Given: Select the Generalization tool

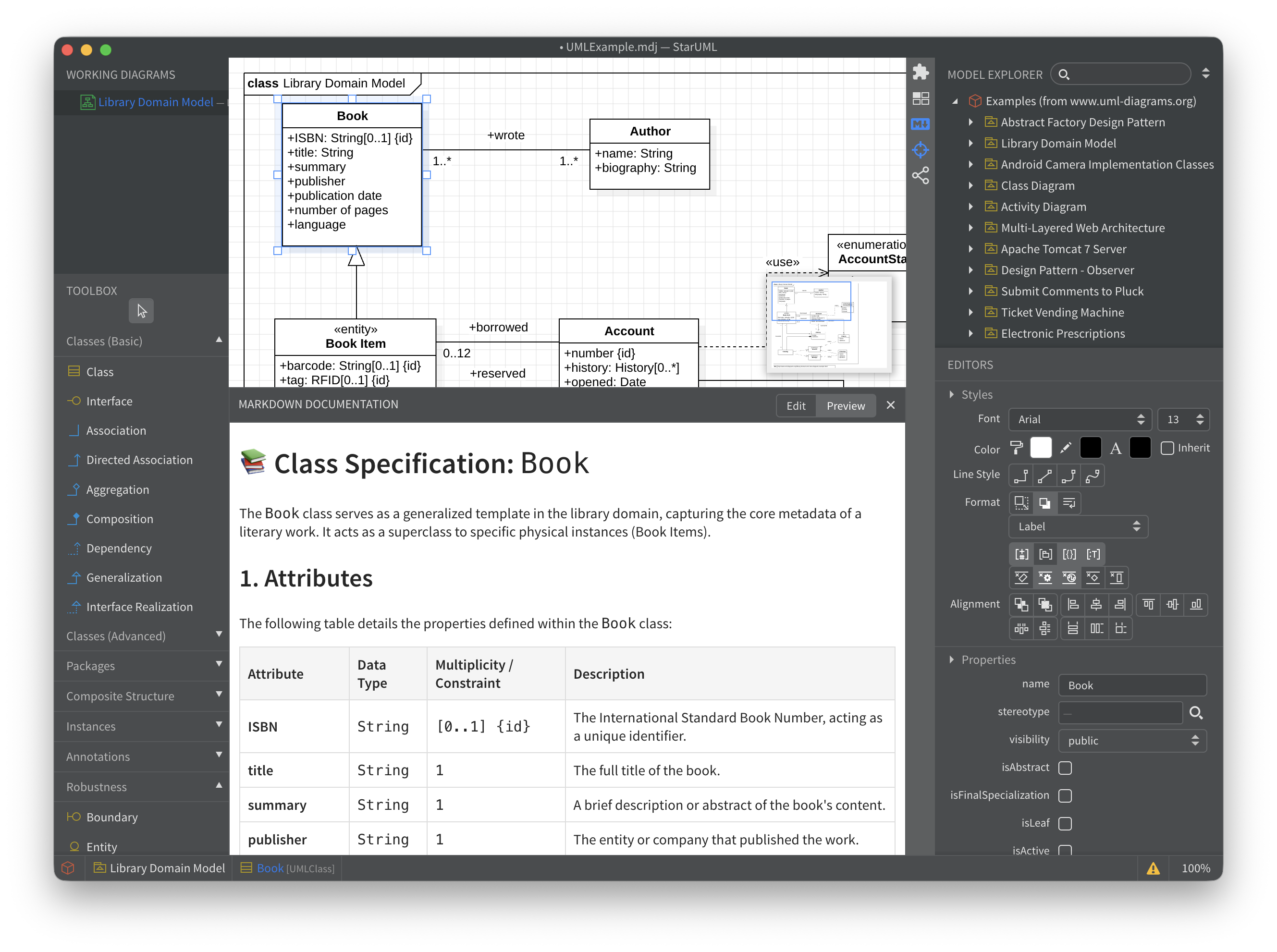Looking at the screenshot, I should (124, 577).
